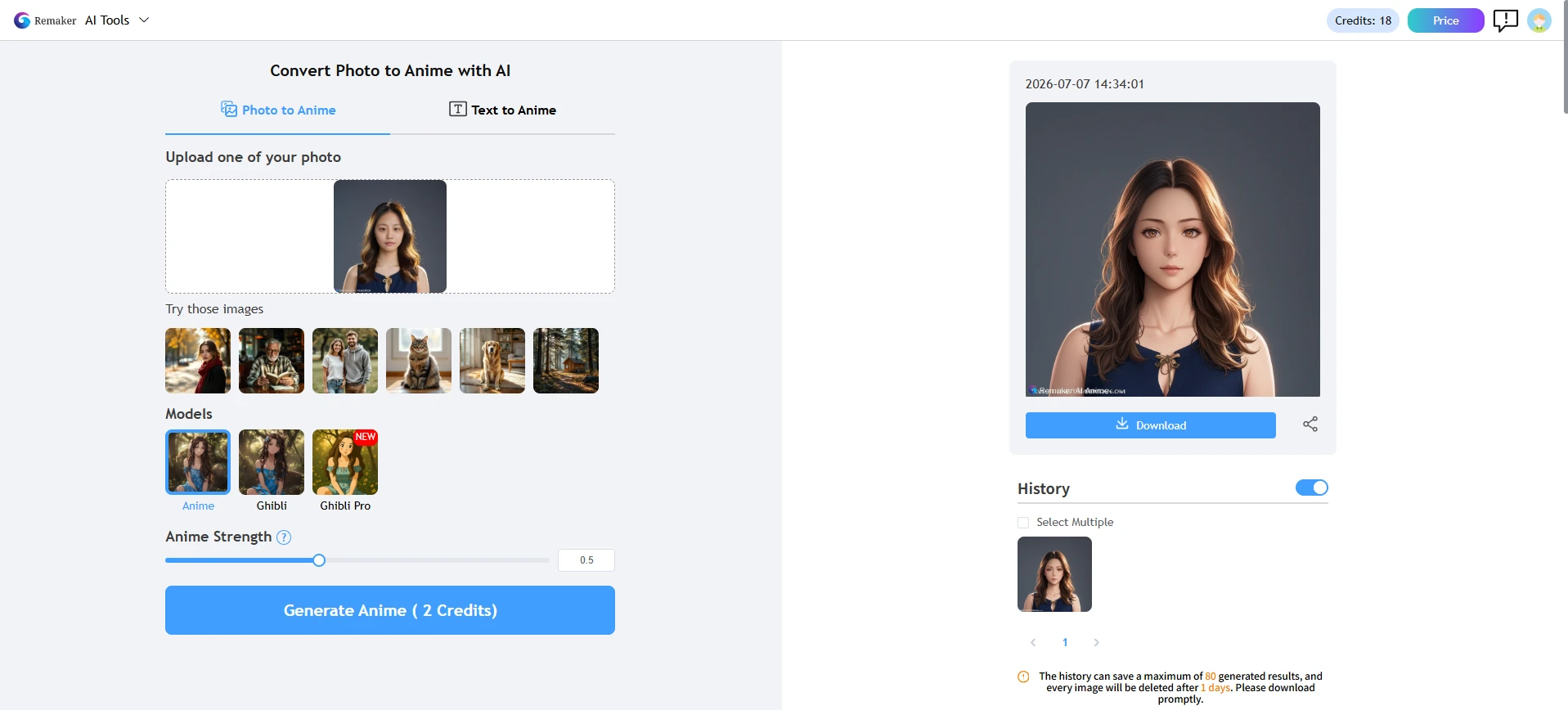
Task: Click the share icon beside Download
Action: (1310, 424)
